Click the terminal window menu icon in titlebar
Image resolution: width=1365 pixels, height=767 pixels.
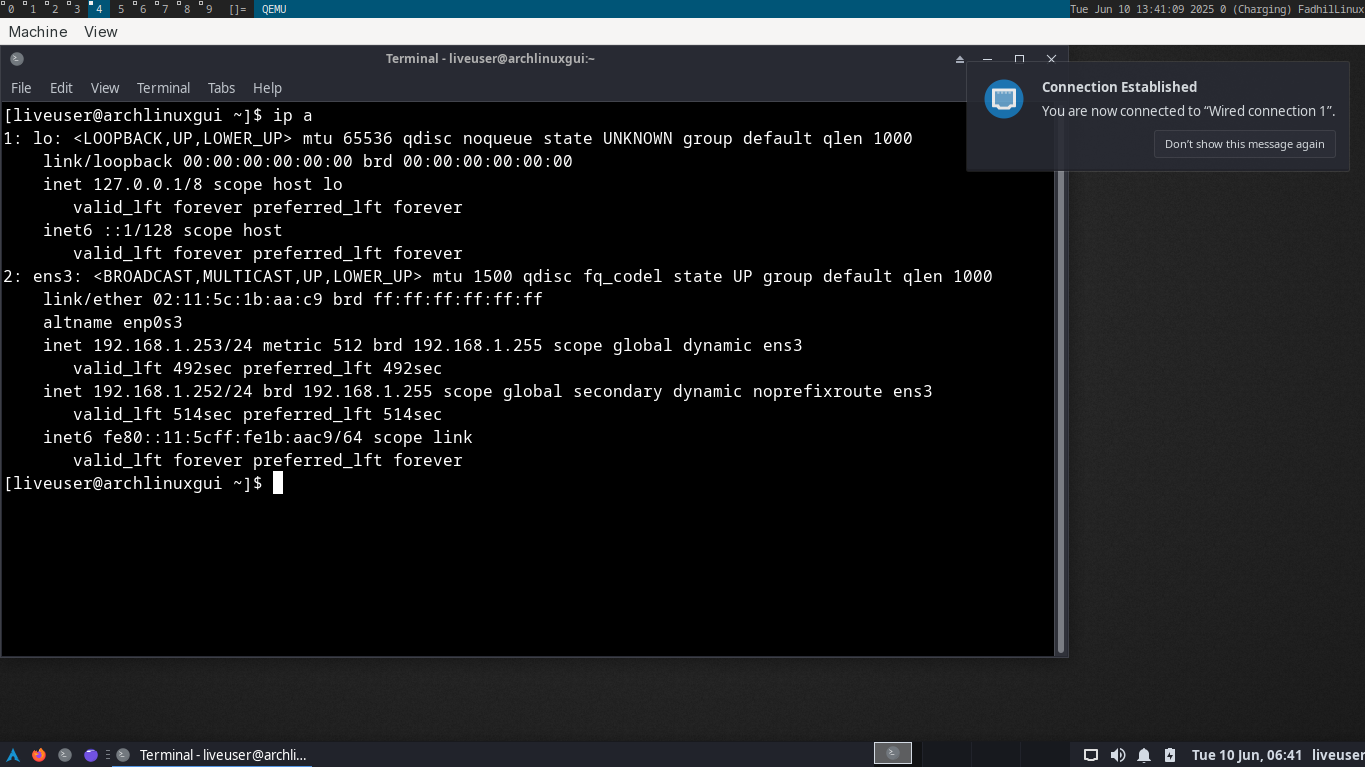click(x=16, y=59)
